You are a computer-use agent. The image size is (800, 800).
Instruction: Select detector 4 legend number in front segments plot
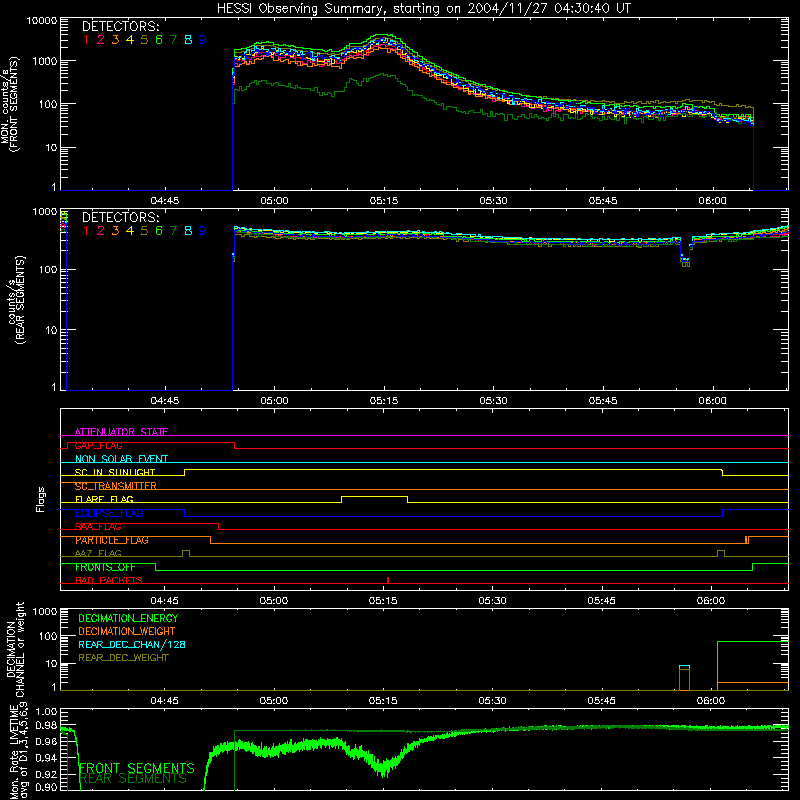tap(130, 40)
